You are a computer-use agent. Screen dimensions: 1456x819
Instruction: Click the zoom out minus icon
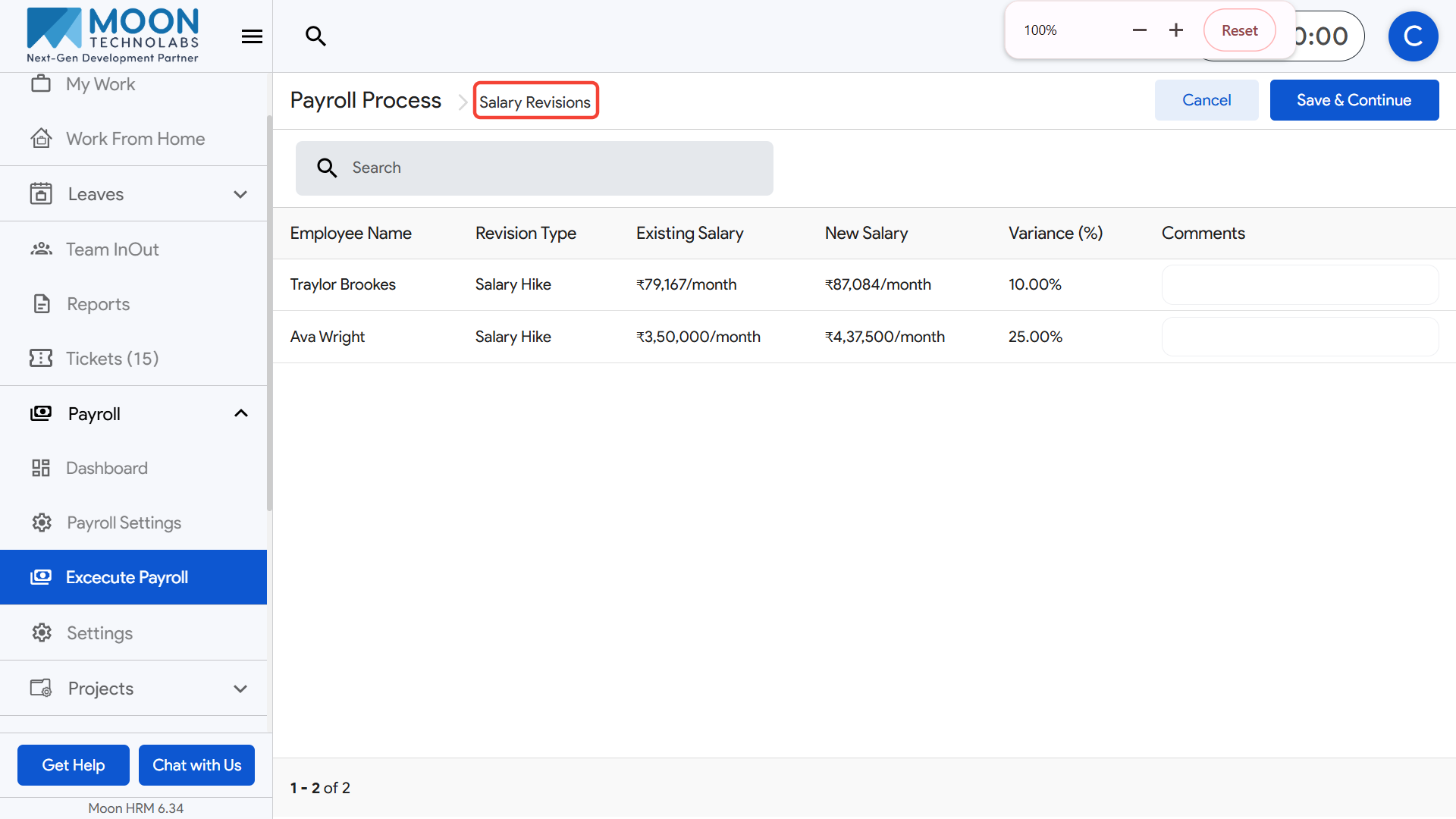pos(1139,30)
